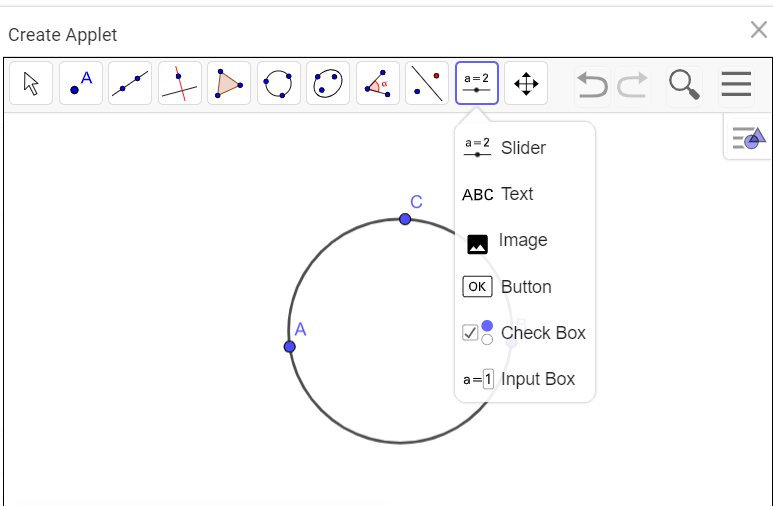Select the Move arrow tool

pyautogui.click(x=31, y=83)
